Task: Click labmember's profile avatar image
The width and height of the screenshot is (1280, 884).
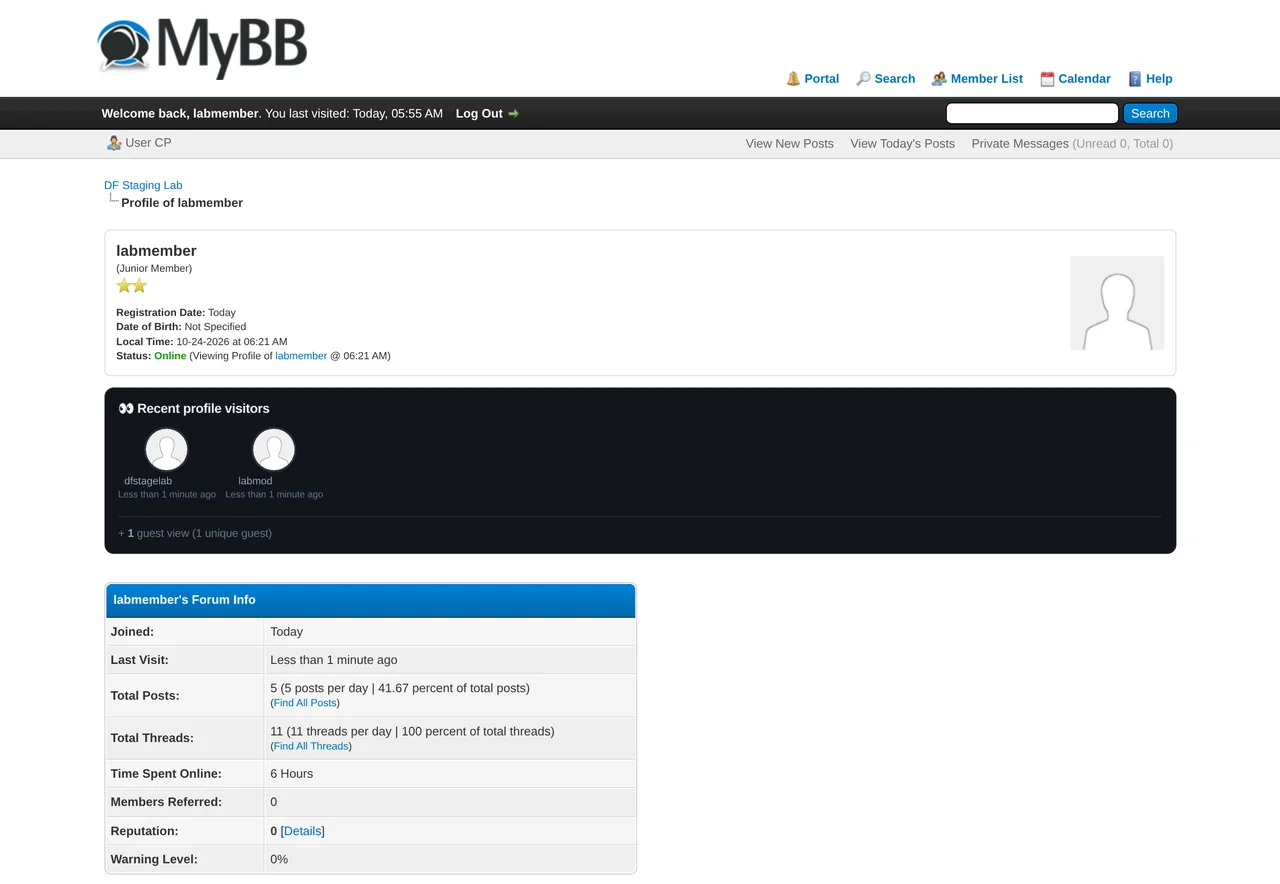Action: click(1117, 303)
